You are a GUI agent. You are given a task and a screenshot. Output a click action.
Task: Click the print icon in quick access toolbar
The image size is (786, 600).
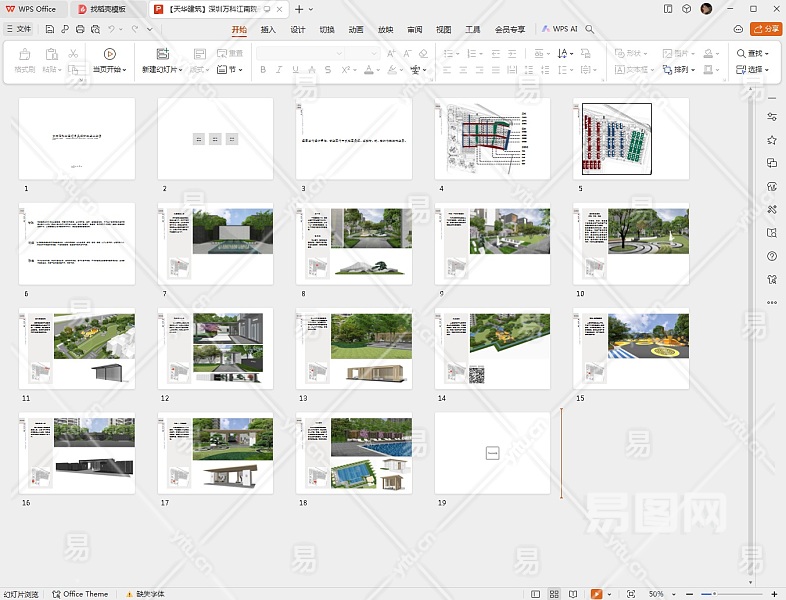tap(79, 29)
